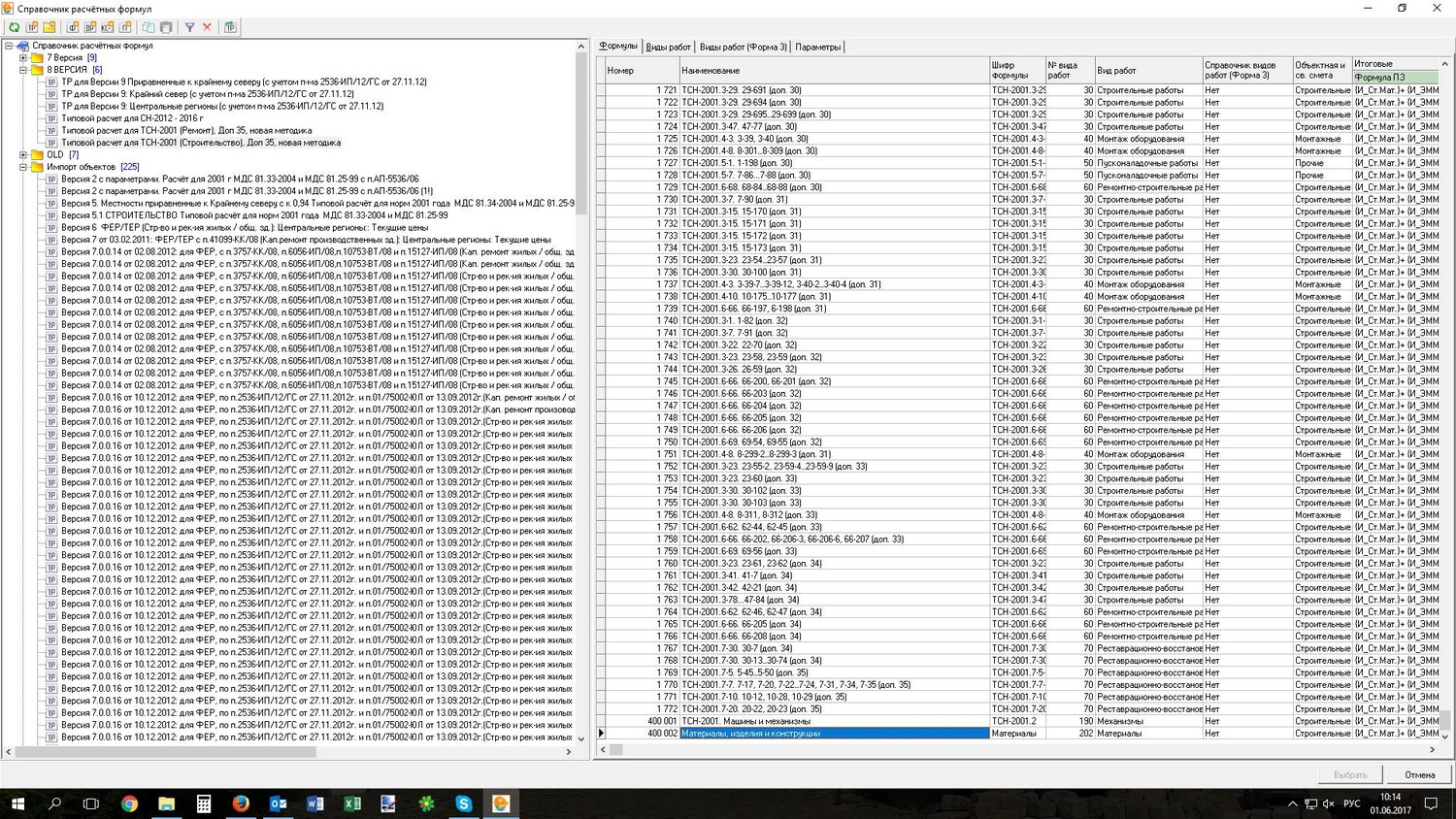Click the Отмена button
The width and height of the screenshot is (1456, 819).
point(1419,774)
